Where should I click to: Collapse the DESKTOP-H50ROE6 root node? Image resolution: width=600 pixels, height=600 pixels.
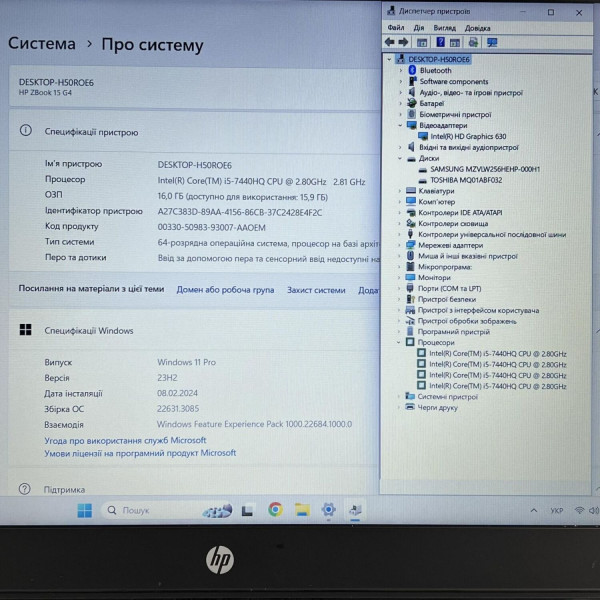pos(389,59)
